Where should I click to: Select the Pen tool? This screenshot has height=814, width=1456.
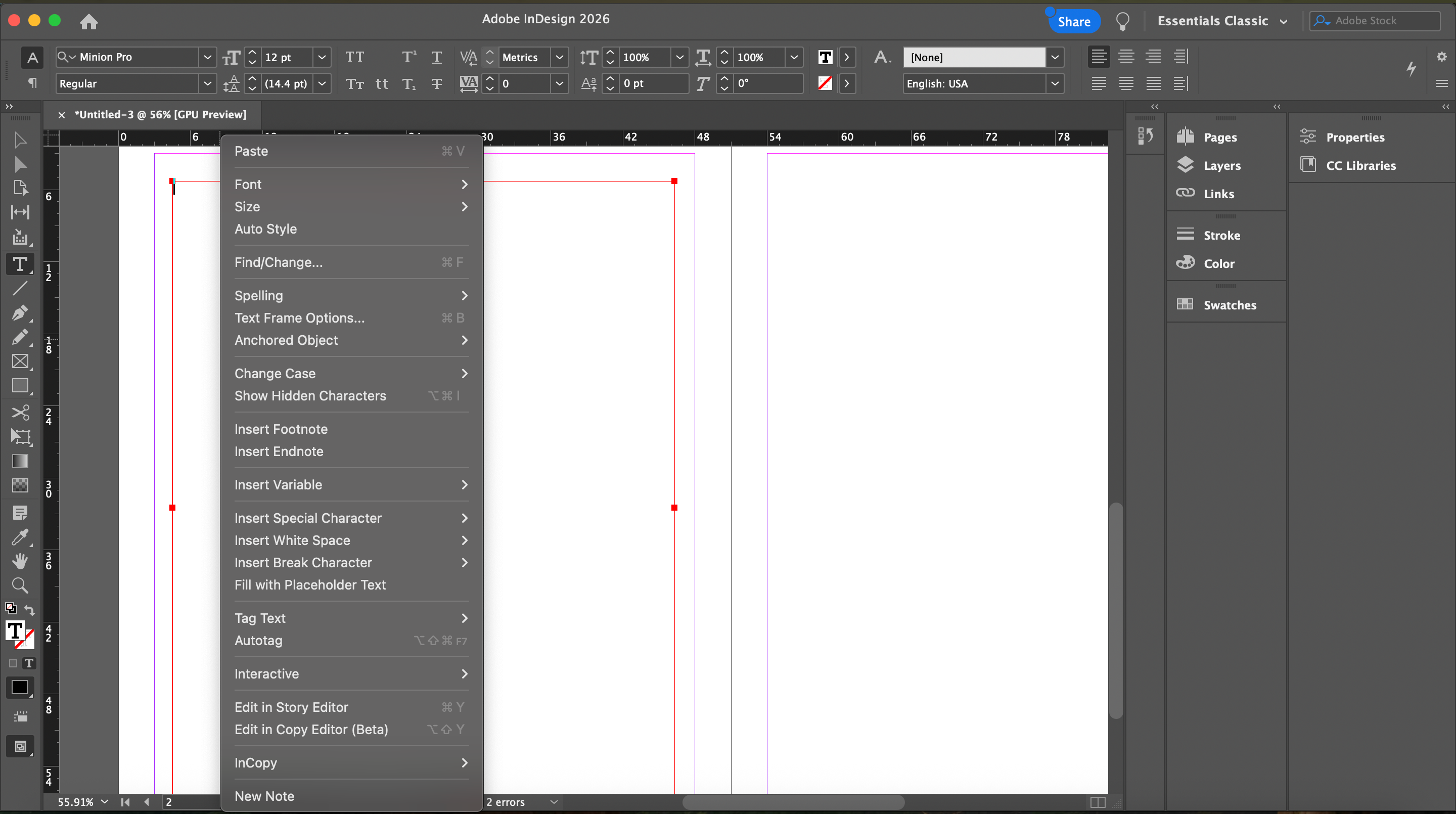[20, 312]
